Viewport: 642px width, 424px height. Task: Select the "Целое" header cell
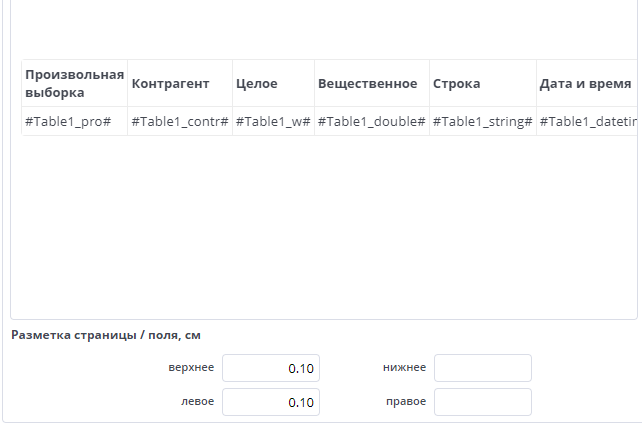tap(257, 83)
